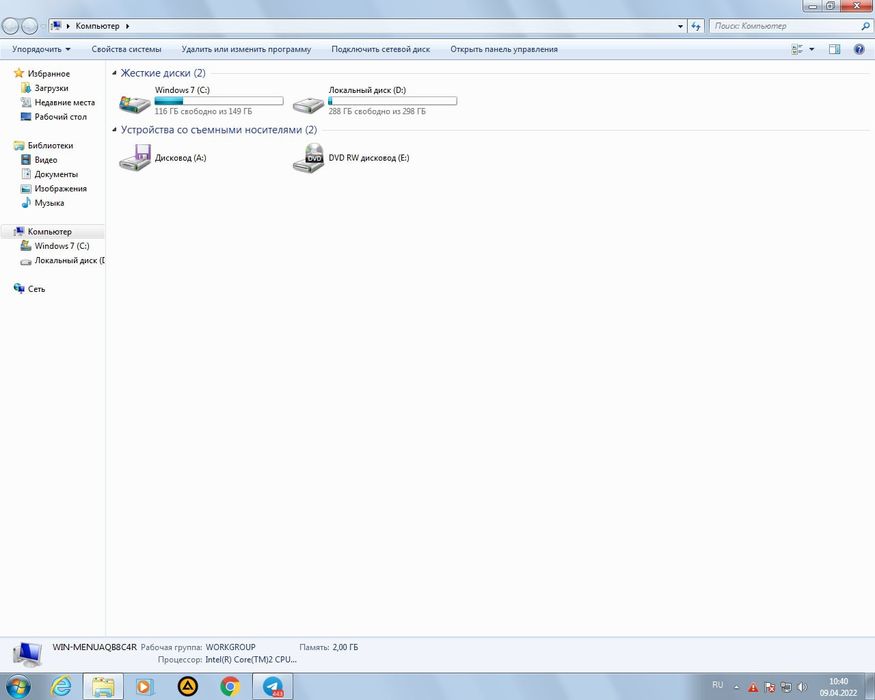The width and height of the screenshot is (875, 700).
Task: Expand the arrow after Компьютер breadcrumb
Action: pyautogui.click(x=128, y=26)
